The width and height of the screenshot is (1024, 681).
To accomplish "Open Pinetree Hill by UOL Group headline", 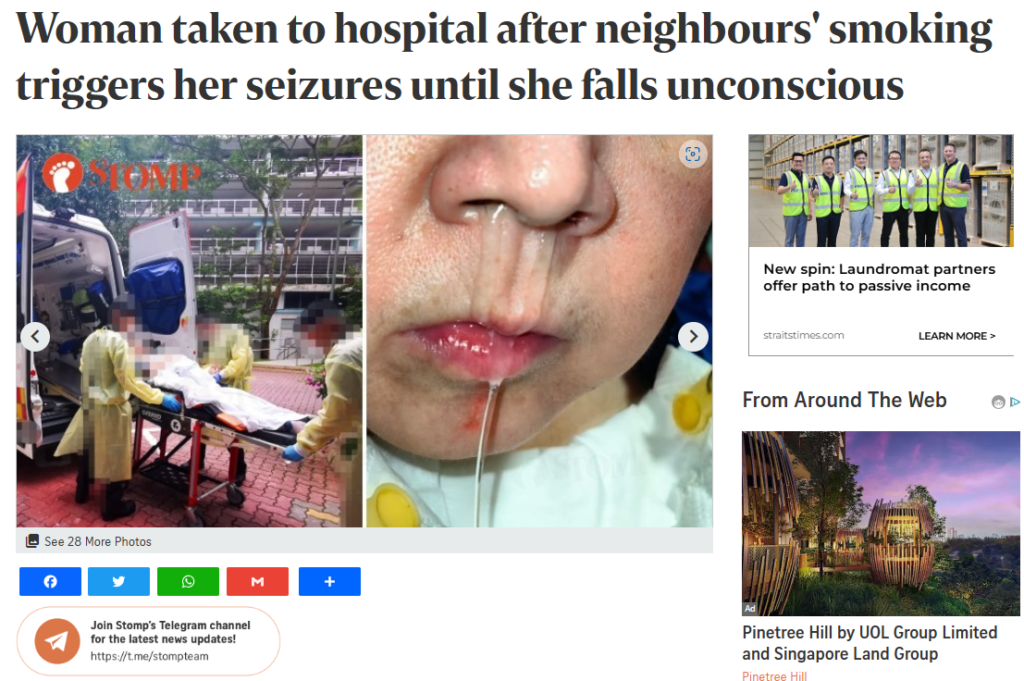I will [870, 643].
